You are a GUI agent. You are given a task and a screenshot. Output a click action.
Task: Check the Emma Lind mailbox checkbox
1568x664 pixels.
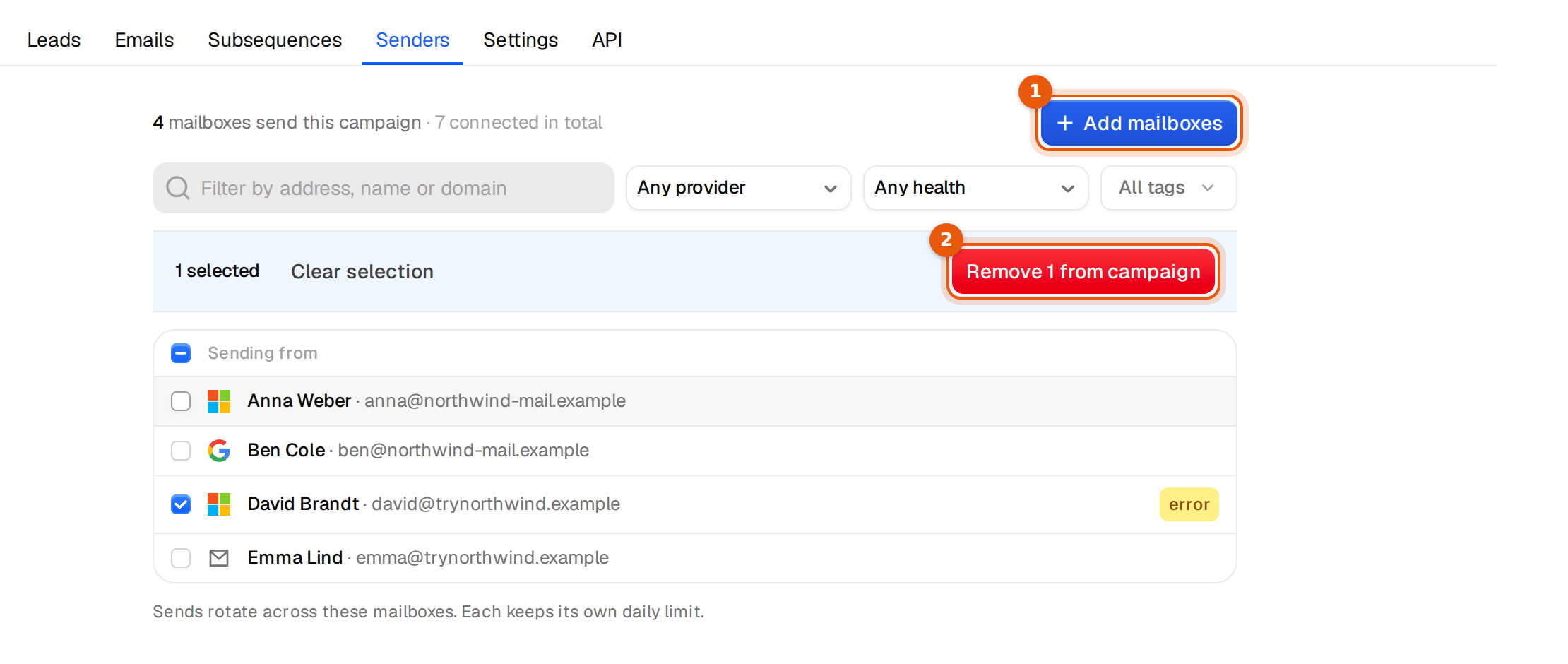(x=181, y=558)
